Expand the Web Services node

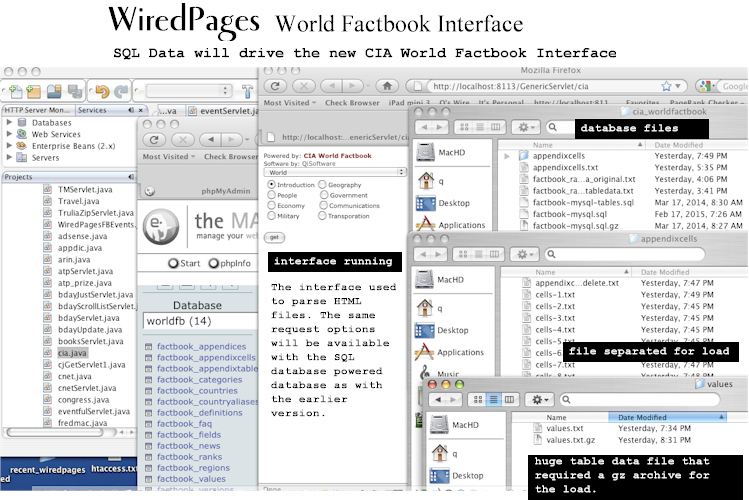pyautogui.click(x=9, y=134)
